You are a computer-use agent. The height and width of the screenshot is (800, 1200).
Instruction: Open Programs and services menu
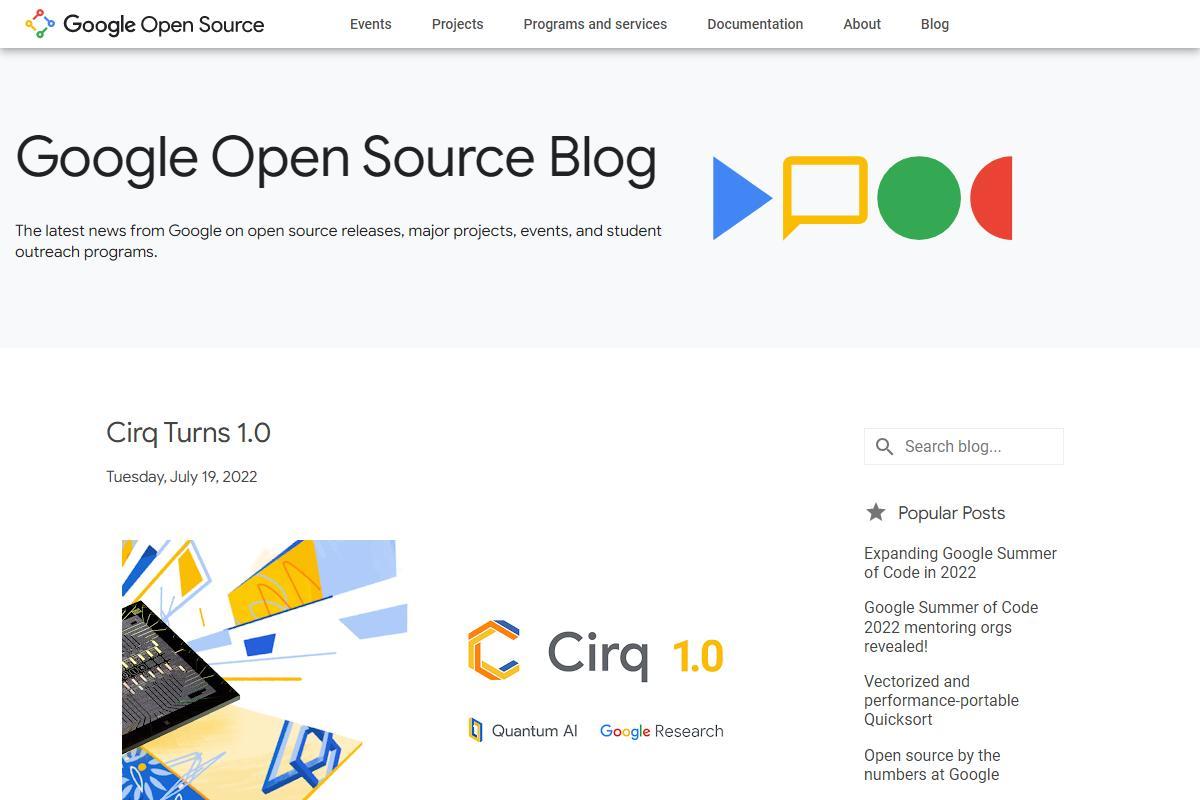click(595, 24)
